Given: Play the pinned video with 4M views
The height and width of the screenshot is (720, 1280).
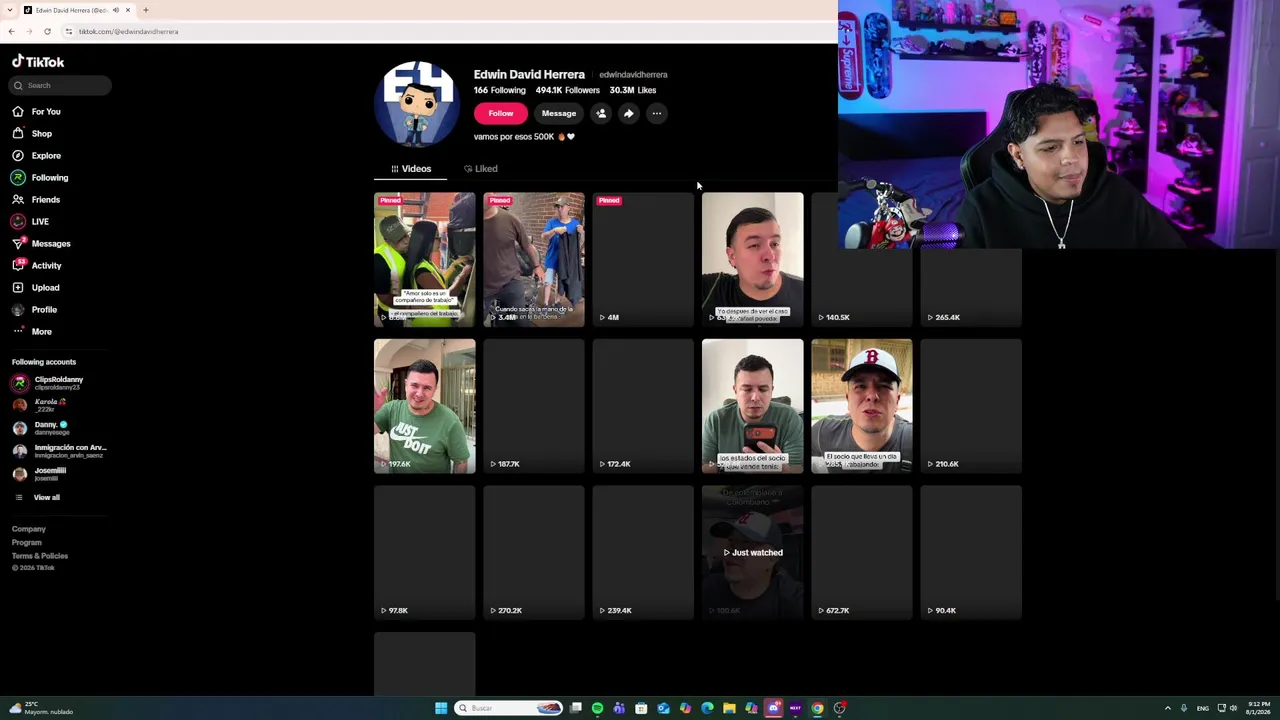Looking at the screenshot, I should point(643,260).
